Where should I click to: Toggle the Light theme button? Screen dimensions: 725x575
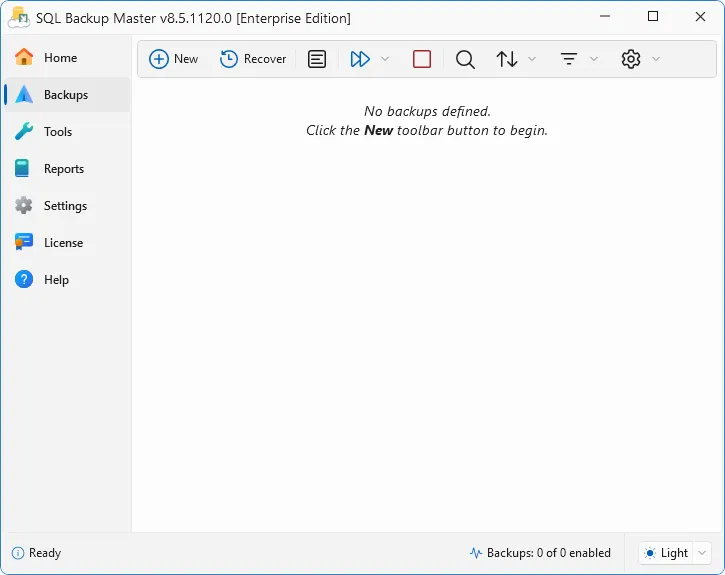666,553
